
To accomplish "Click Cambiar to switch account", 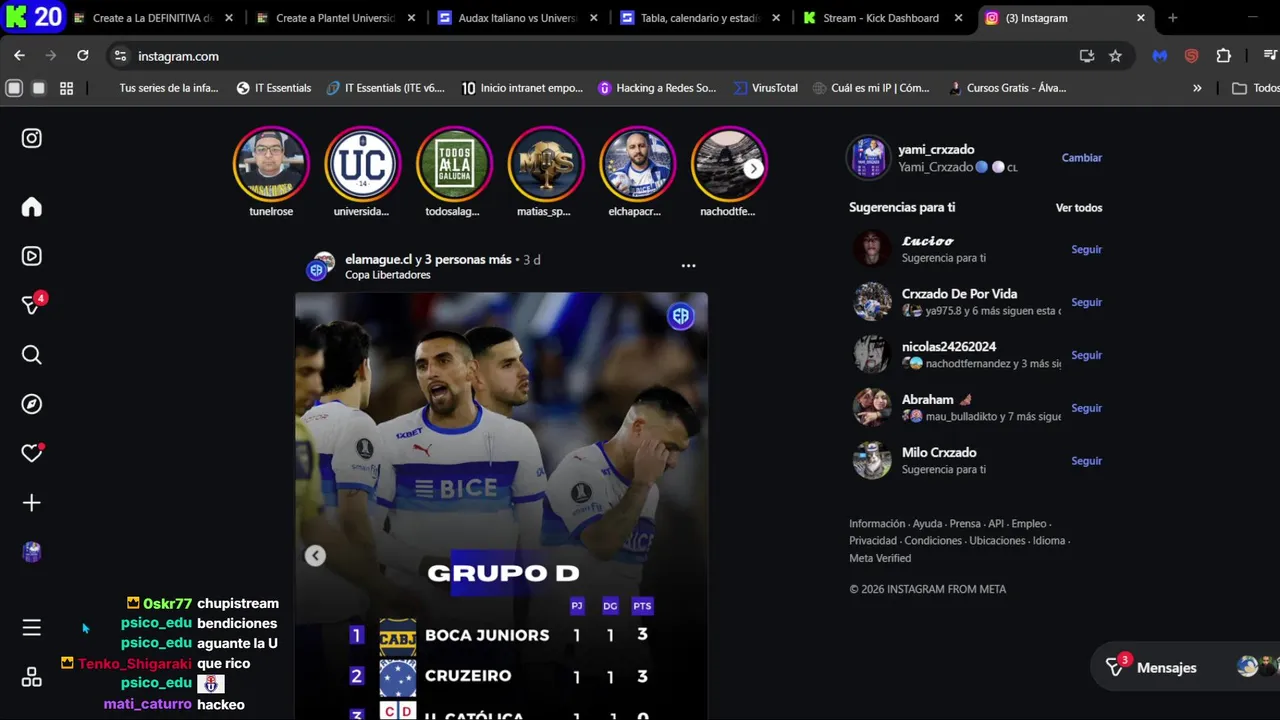I will tap(1081, 158).
